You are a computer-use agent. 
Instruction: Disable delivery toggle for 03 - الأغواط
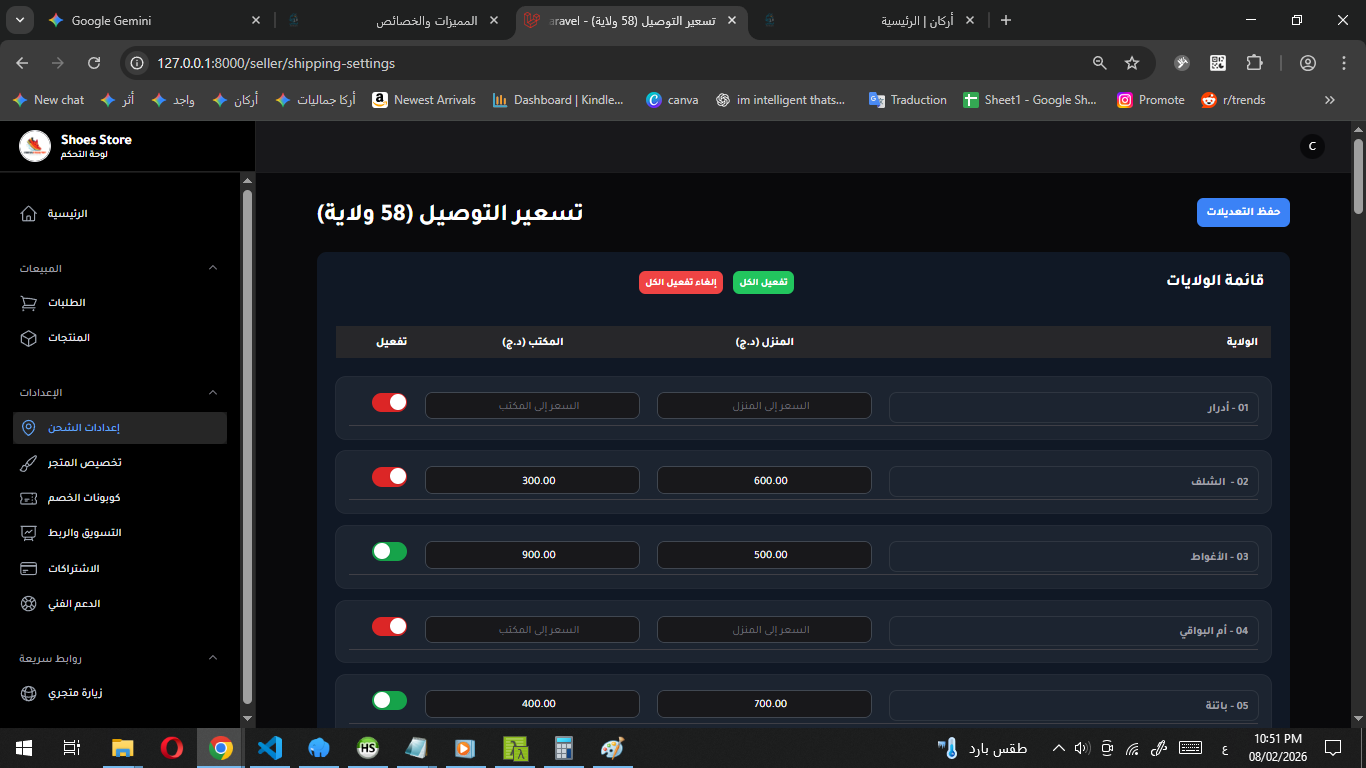pos(389,551)
